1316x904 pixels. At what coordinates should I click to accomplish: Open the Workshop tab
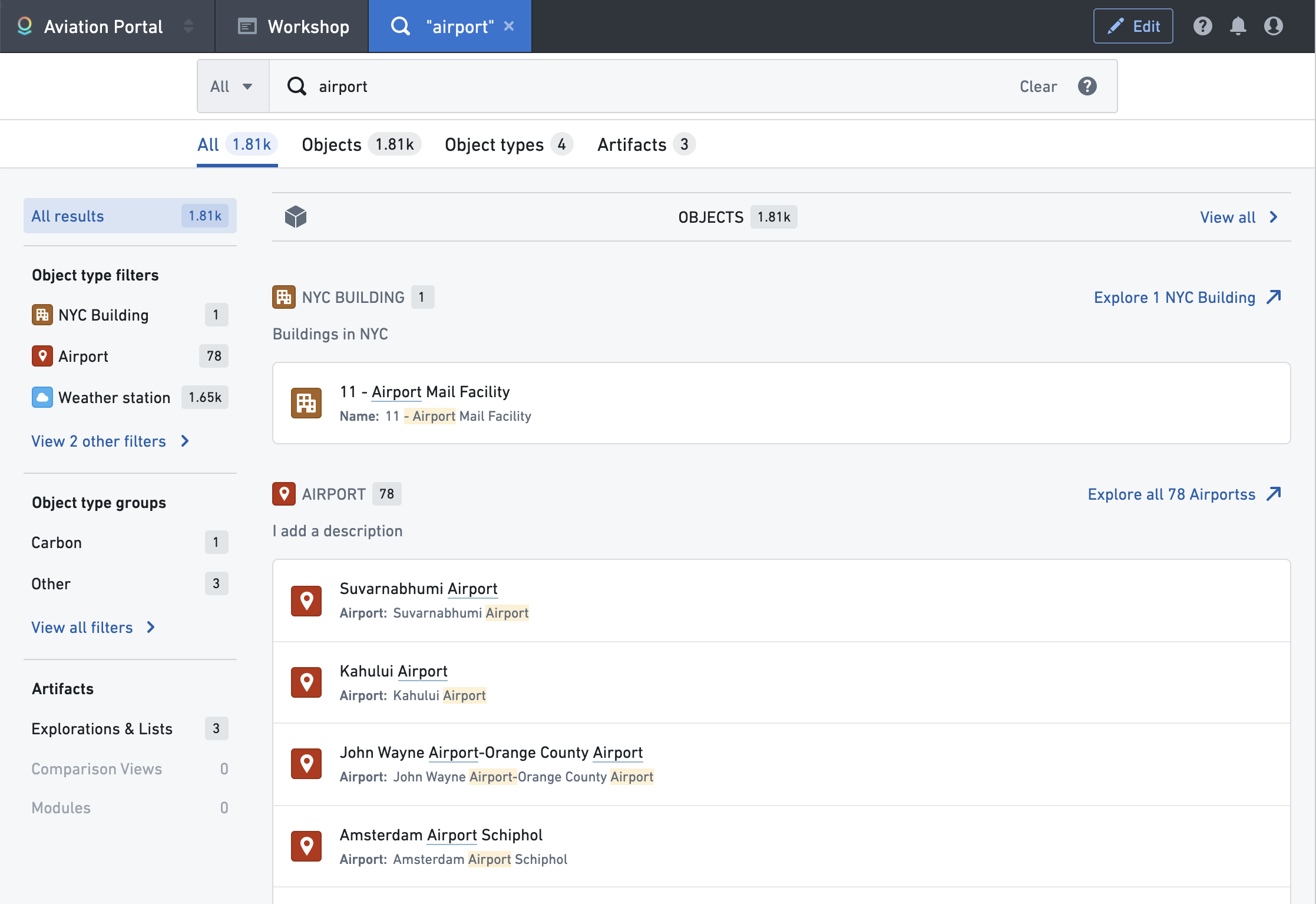(293, 26)
